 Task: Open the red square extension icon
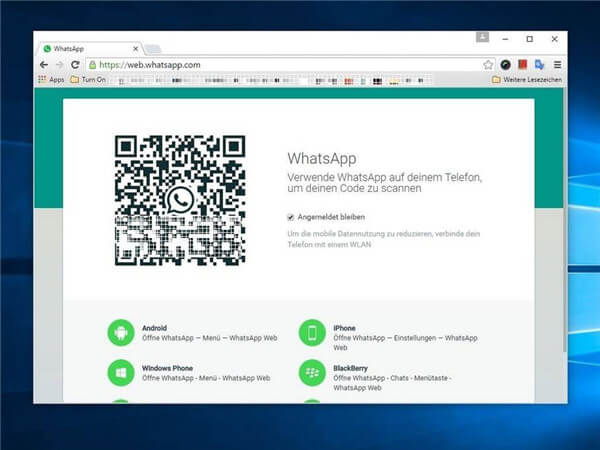tap(522, 64)
